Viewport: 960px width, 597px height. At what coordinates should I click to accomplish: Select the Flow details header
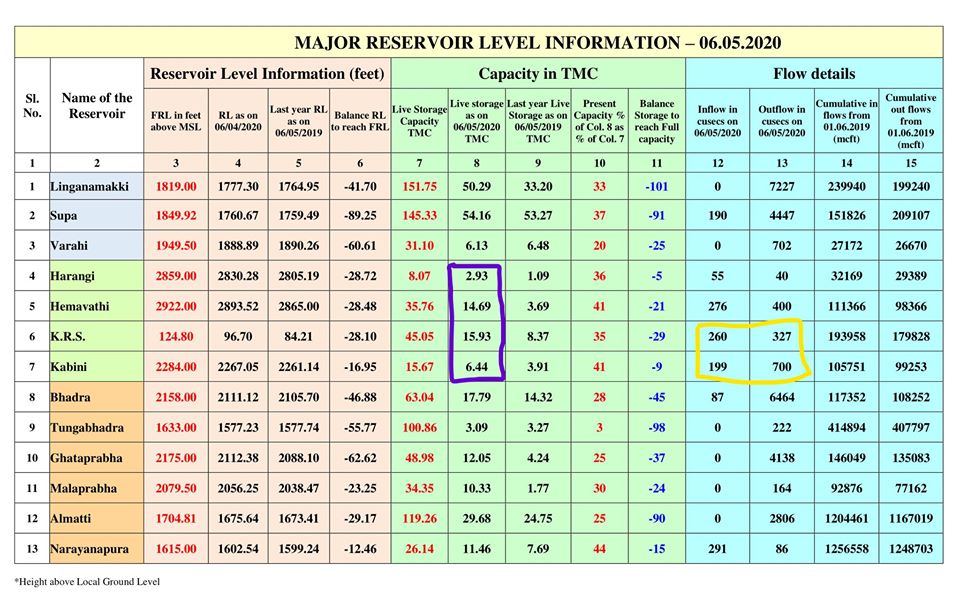coord(813,74)
